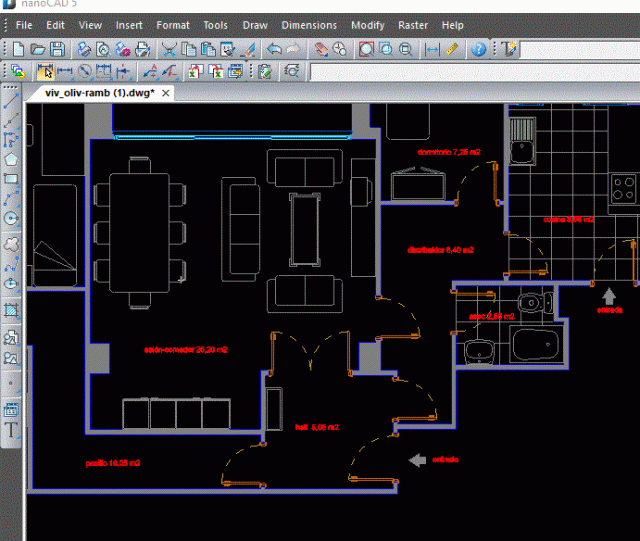Click the New document icon
Screen dimensions: 640x541
[18, 48]
